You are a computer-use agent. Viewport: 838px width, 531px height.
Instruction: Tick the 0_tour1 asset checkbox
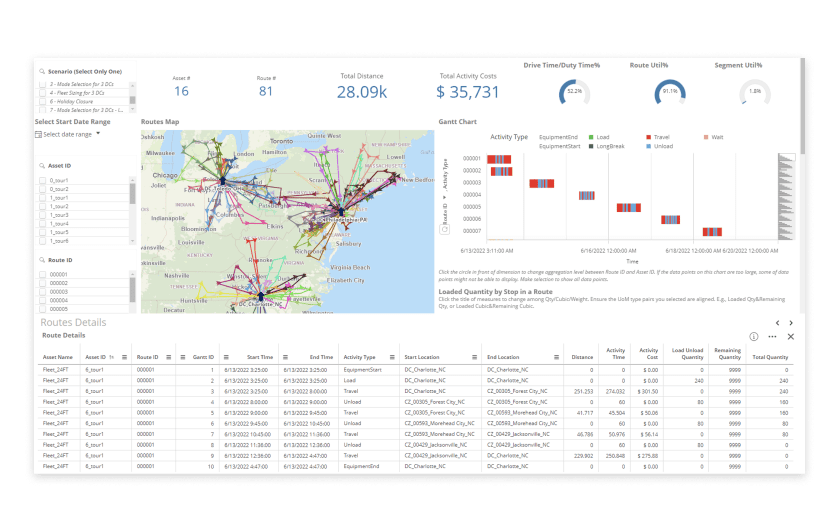(42, 181)
